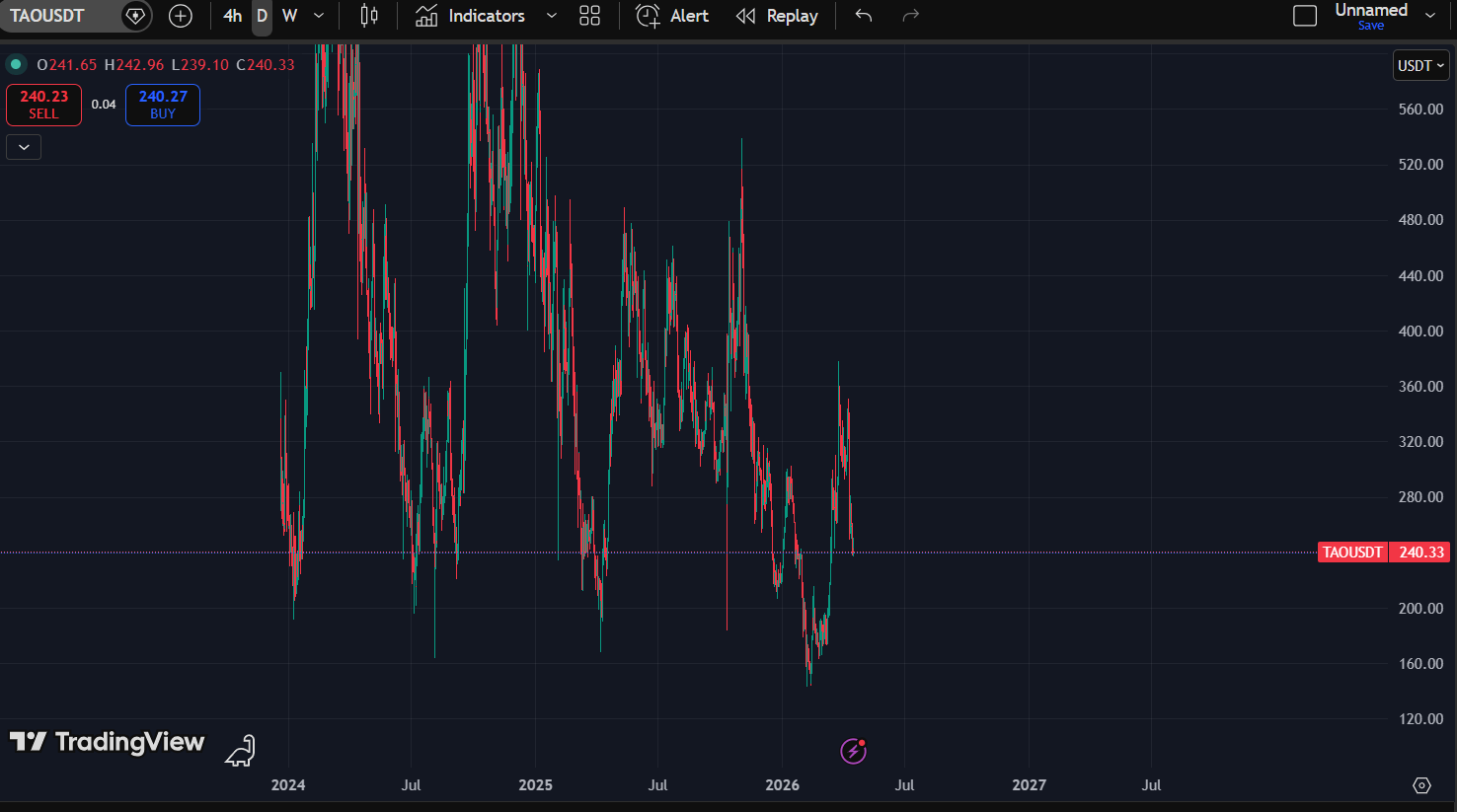Change the candlestick chart style
Viewport: 1457px width, 812px height.
click(369, 16)
